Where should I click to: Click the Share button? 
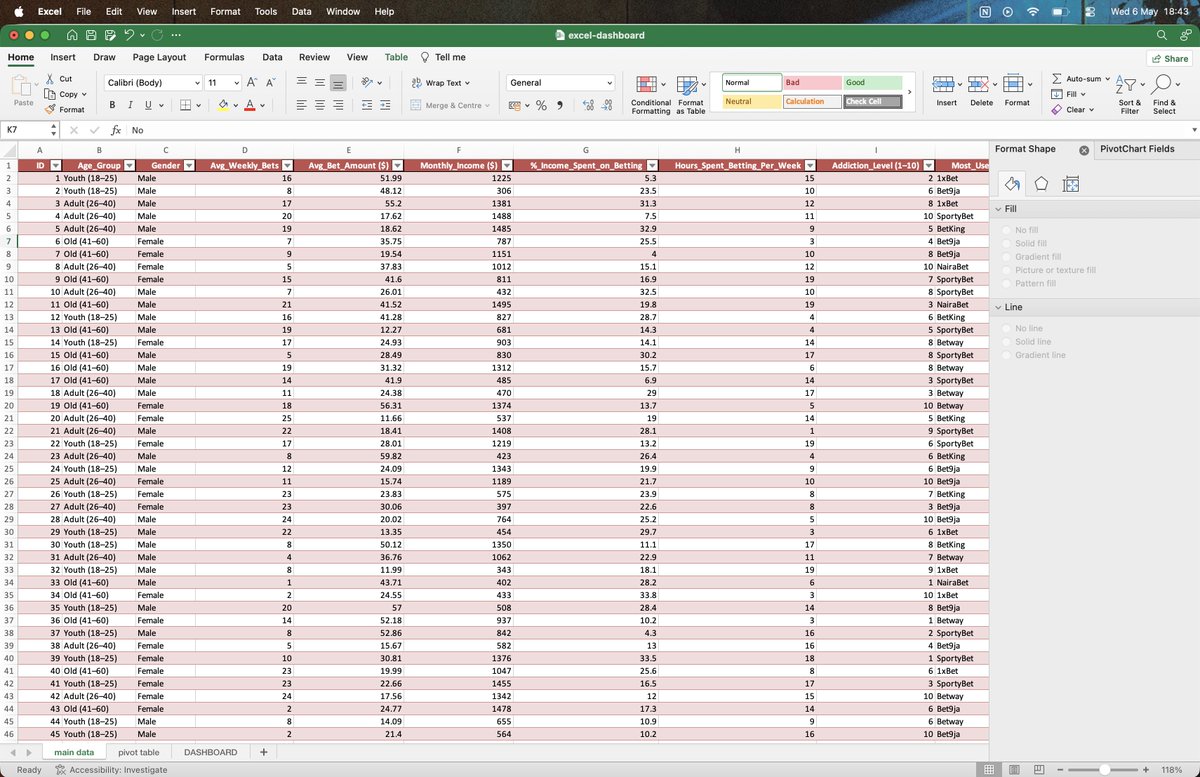tap(1169, 59)
